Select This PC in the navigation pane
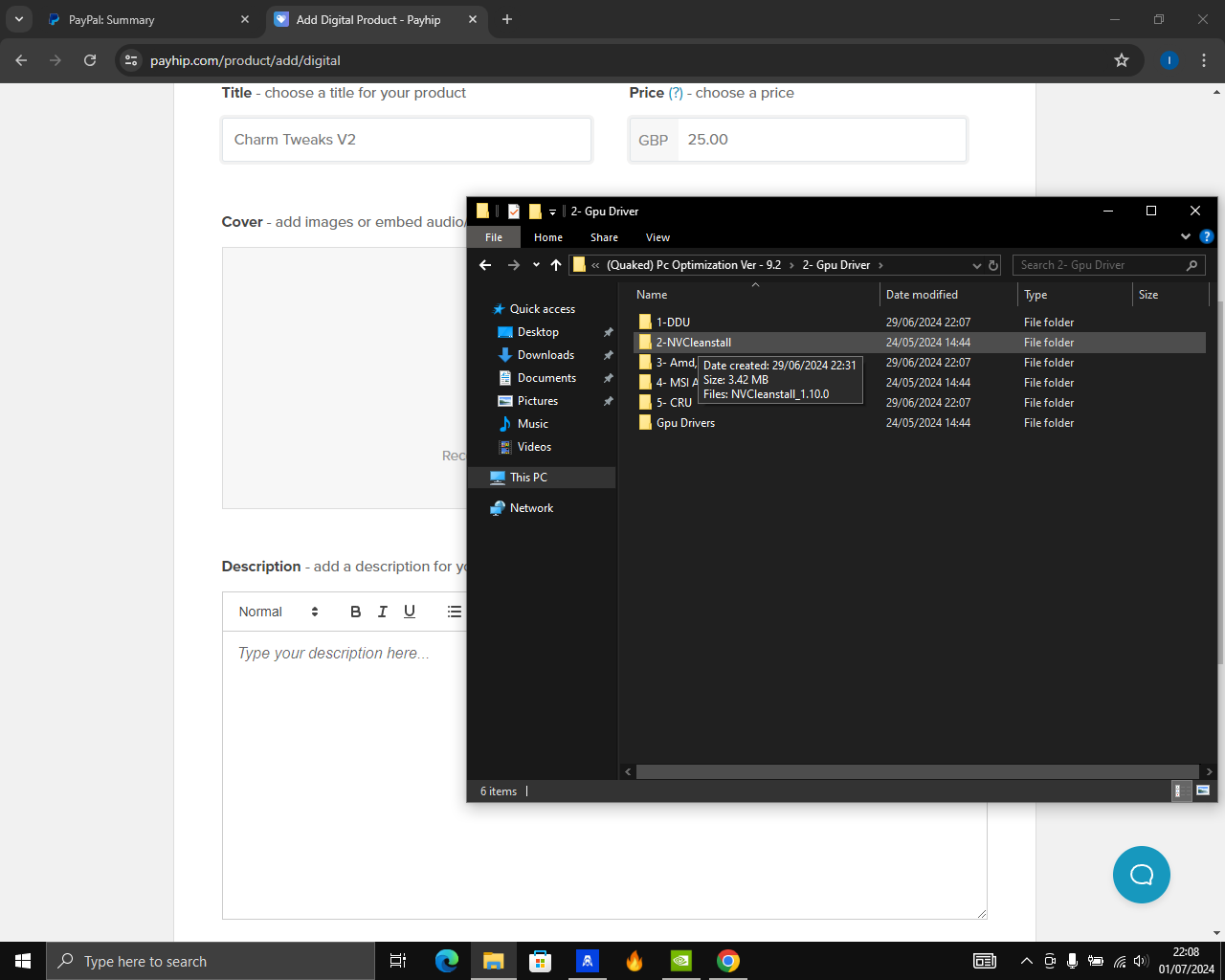This screenshot has height=980, width=1225. point(528,478)
